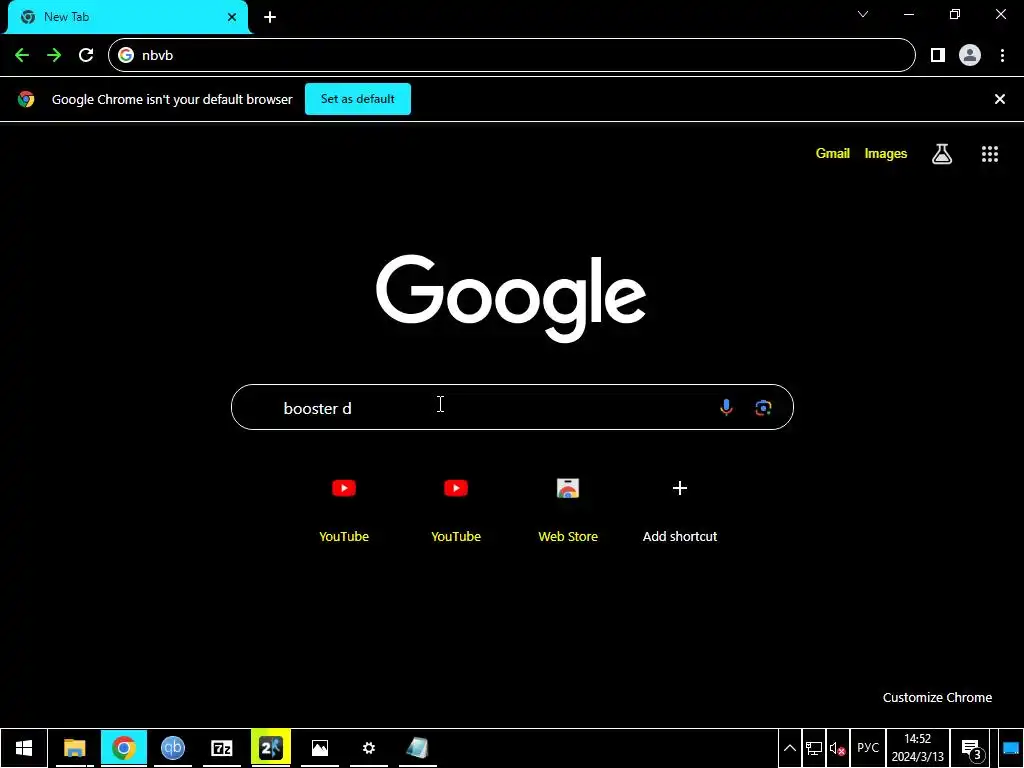The width and height of the screenshot is (1024, 768).
Task: Click the Google icon in address bar
Action: tap(126, 56)
